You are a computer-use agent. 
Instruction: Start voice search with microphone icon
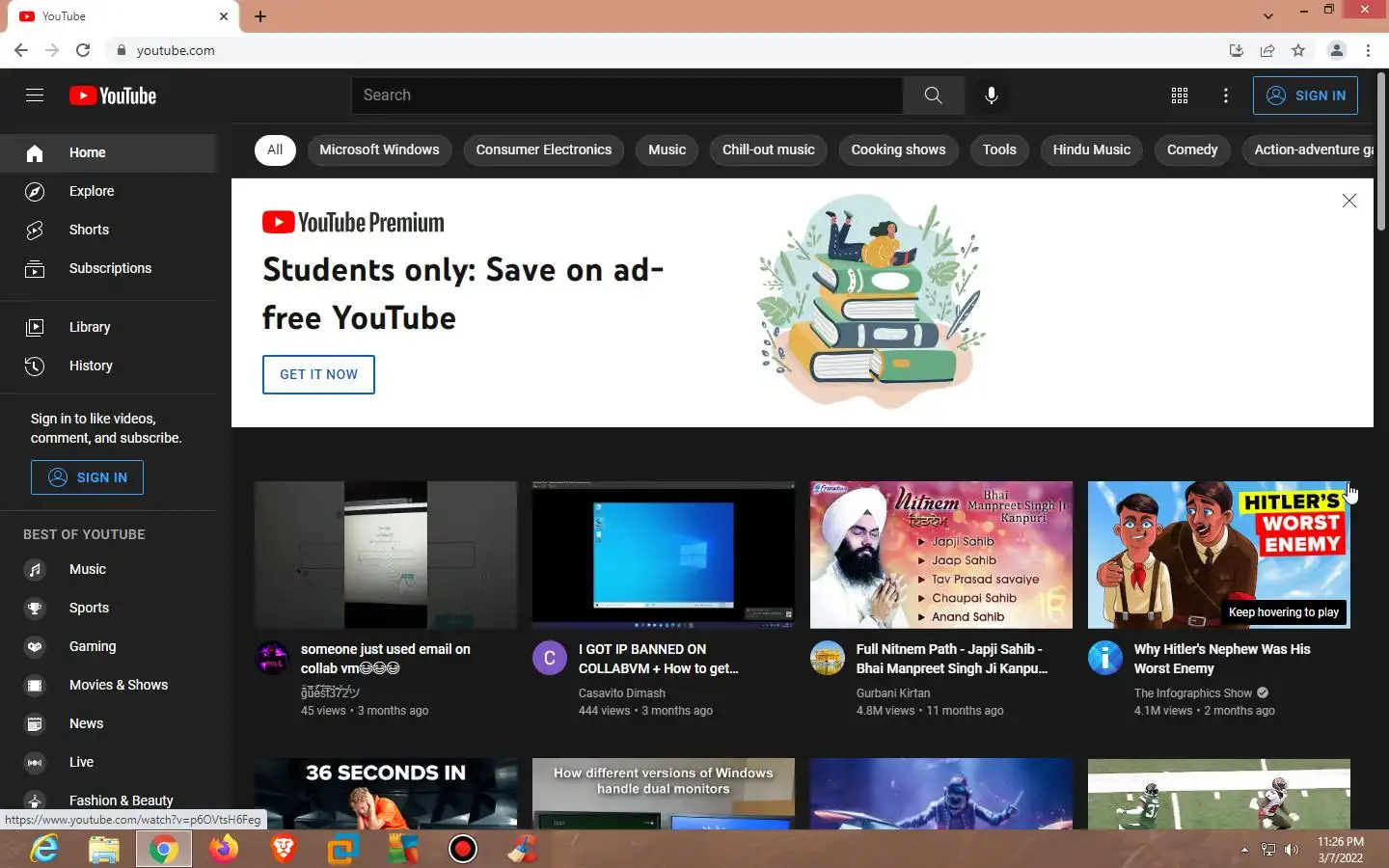(x=991, y=95)
